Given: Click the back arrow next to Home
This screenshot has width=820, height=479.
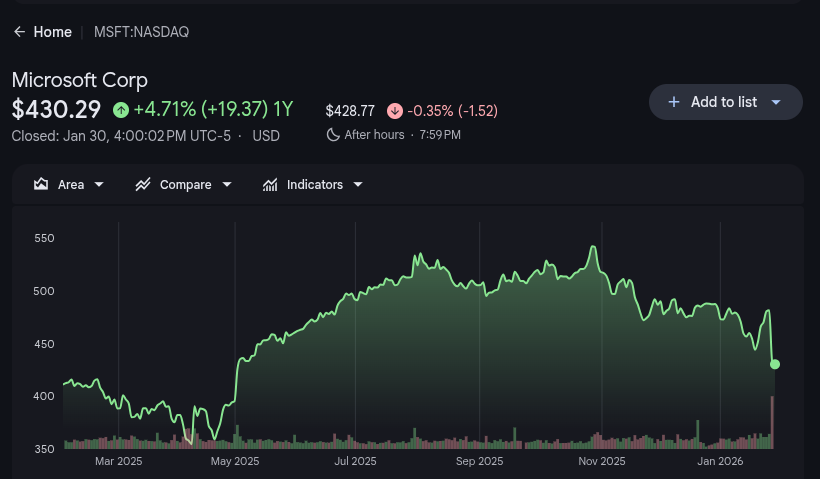Looking at the screenshot, I should click(x=19, y=32).
